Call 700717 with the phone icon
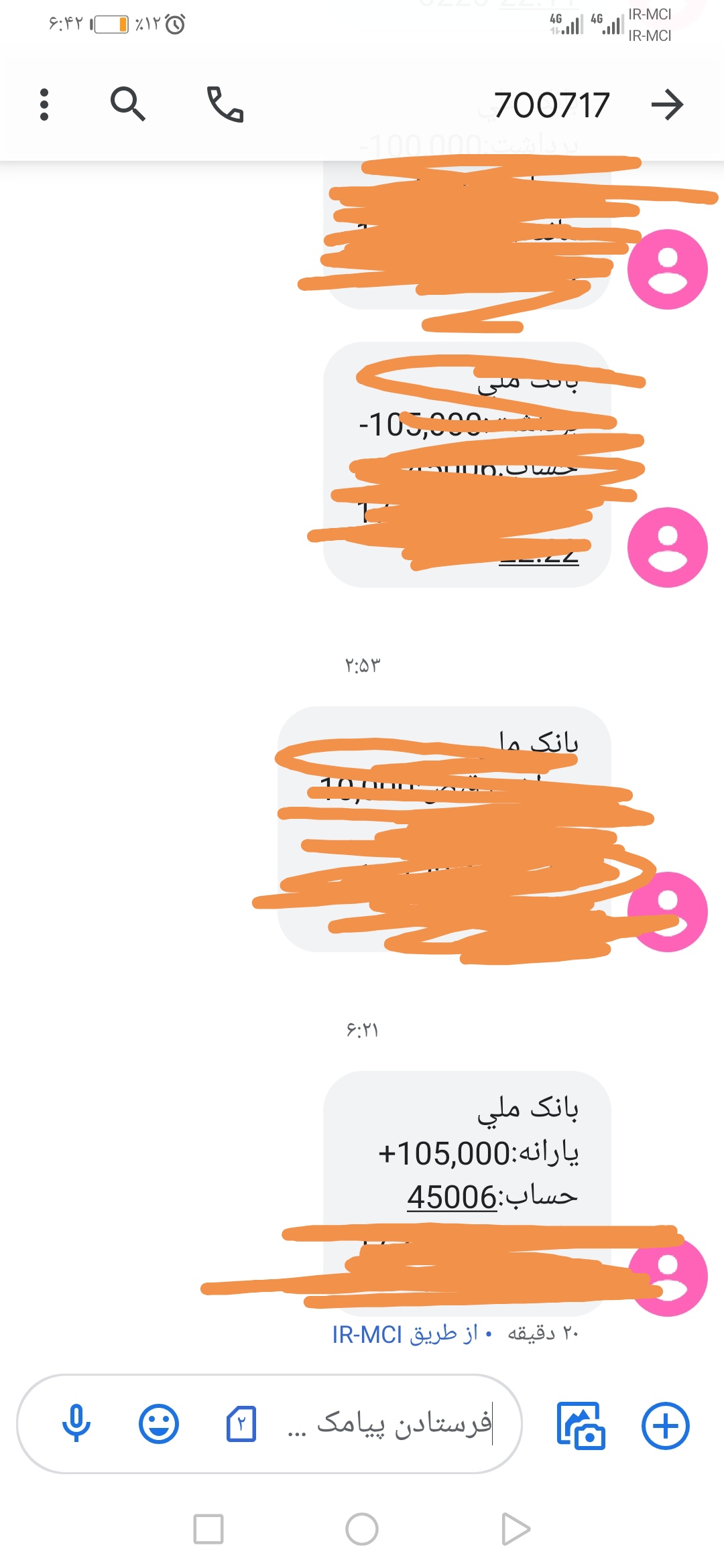This screenshot has width=724, height=1568. pyautogui.click(x=225, y=104)
